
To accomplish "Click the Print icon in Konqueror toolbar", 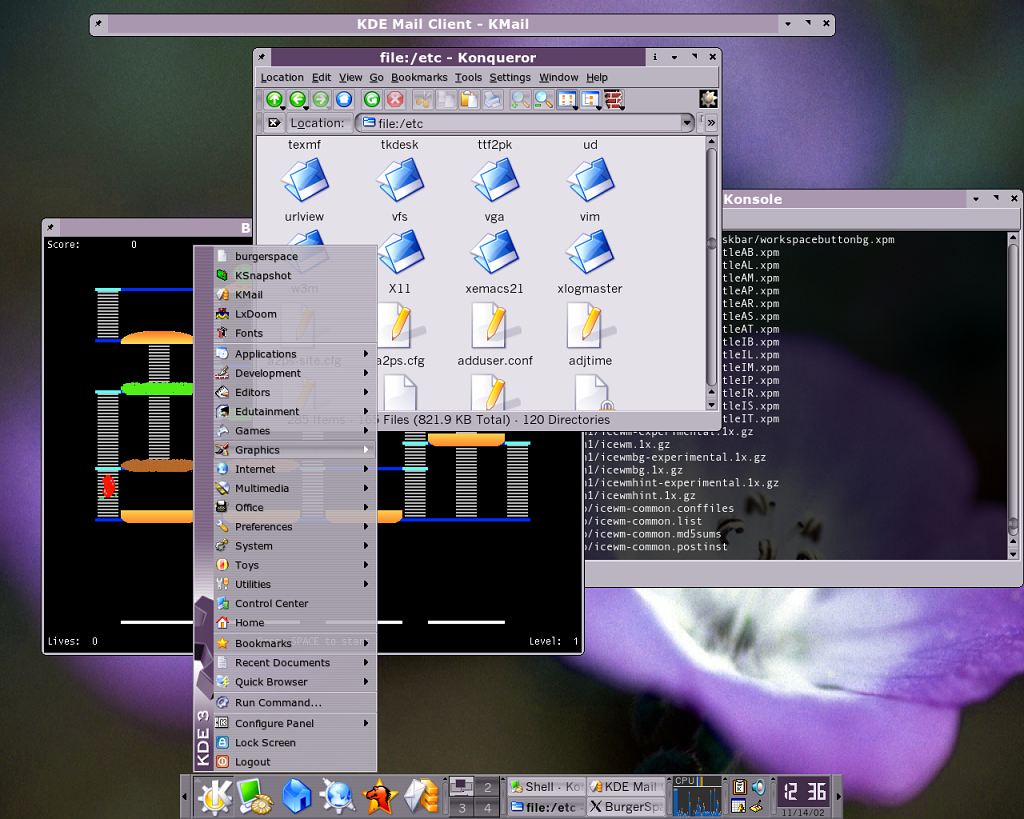I will 492,99.
